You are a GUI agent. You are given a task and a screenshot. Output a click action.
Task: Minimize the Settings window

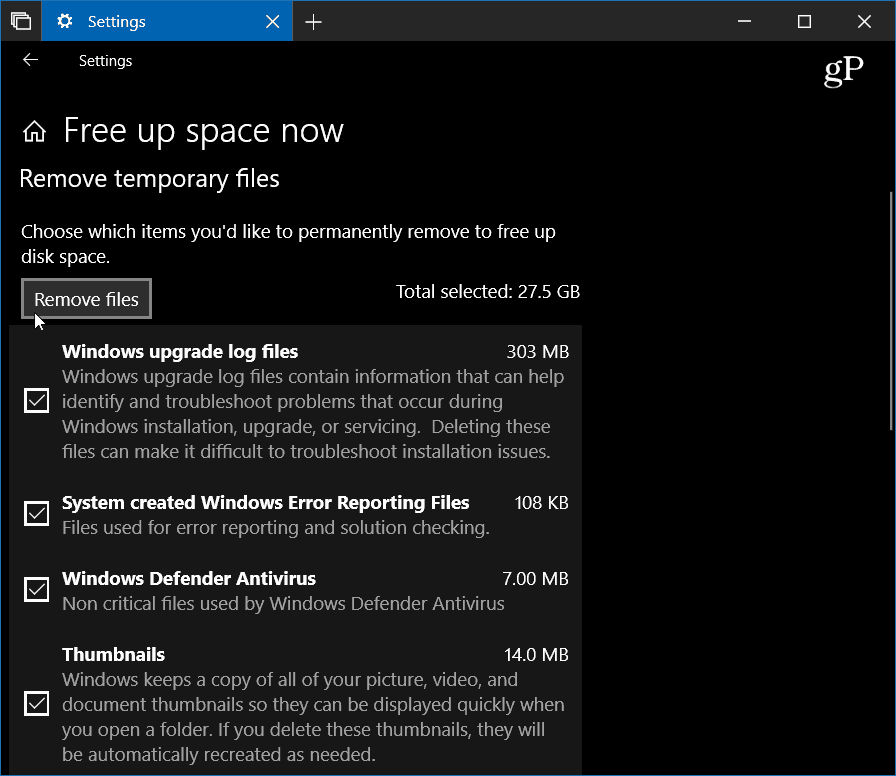[x=744, y=22]
